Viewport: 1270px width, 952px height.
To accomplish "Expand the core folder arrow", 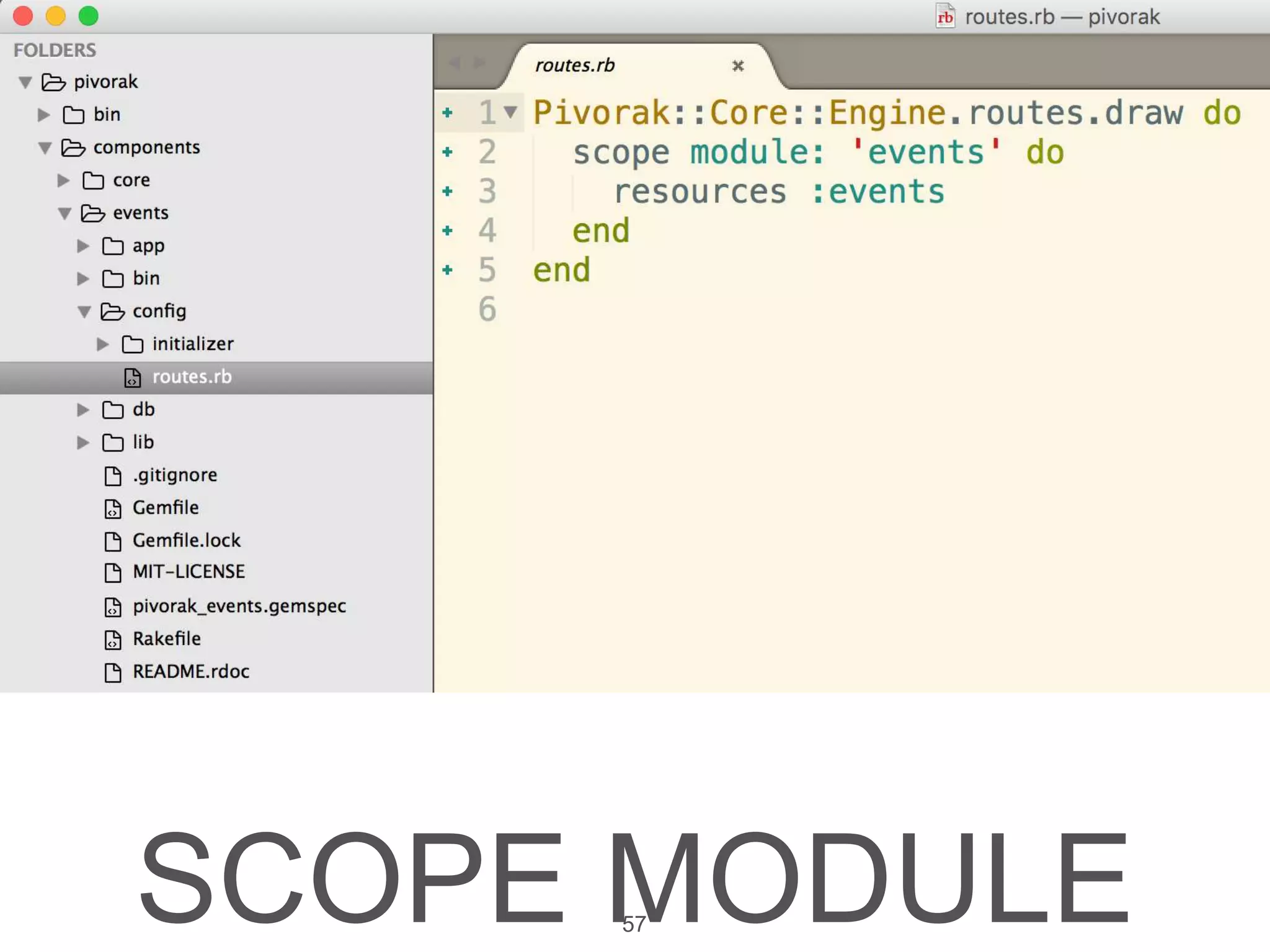I will click(63, 181).
